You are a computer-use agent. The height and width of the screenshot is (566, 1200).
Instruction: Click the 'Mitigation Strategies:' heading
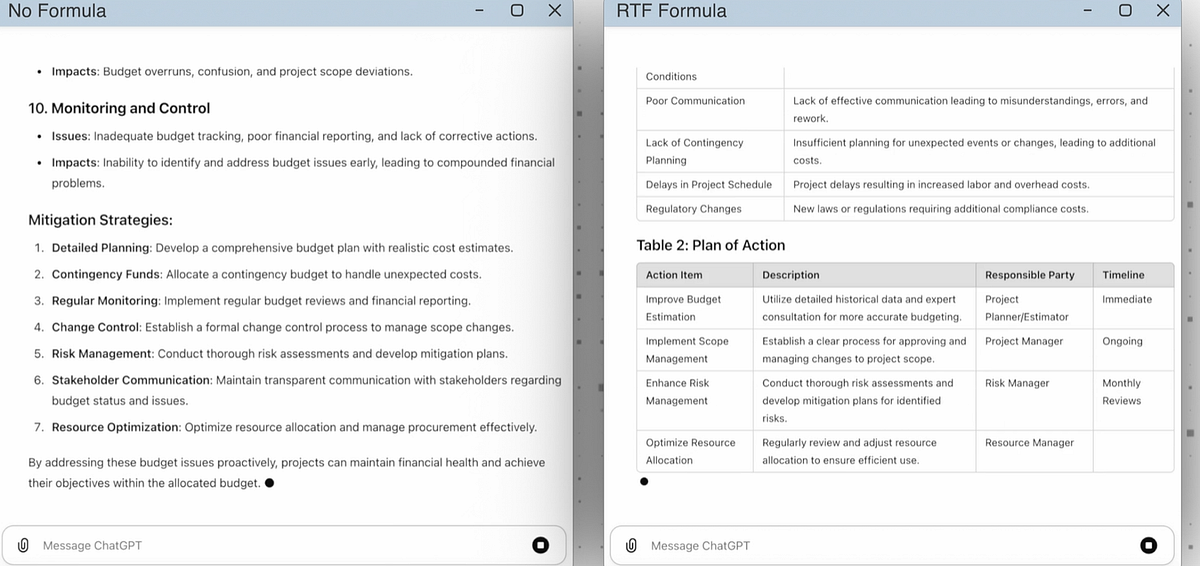point(100,220)
